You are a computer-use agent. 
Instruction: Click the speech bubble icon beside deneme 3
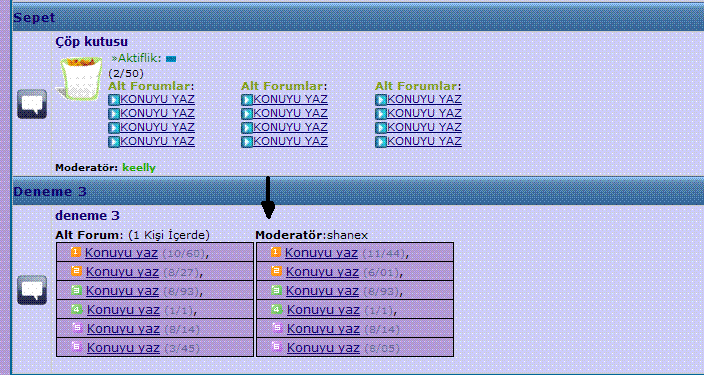coord(32,290)
